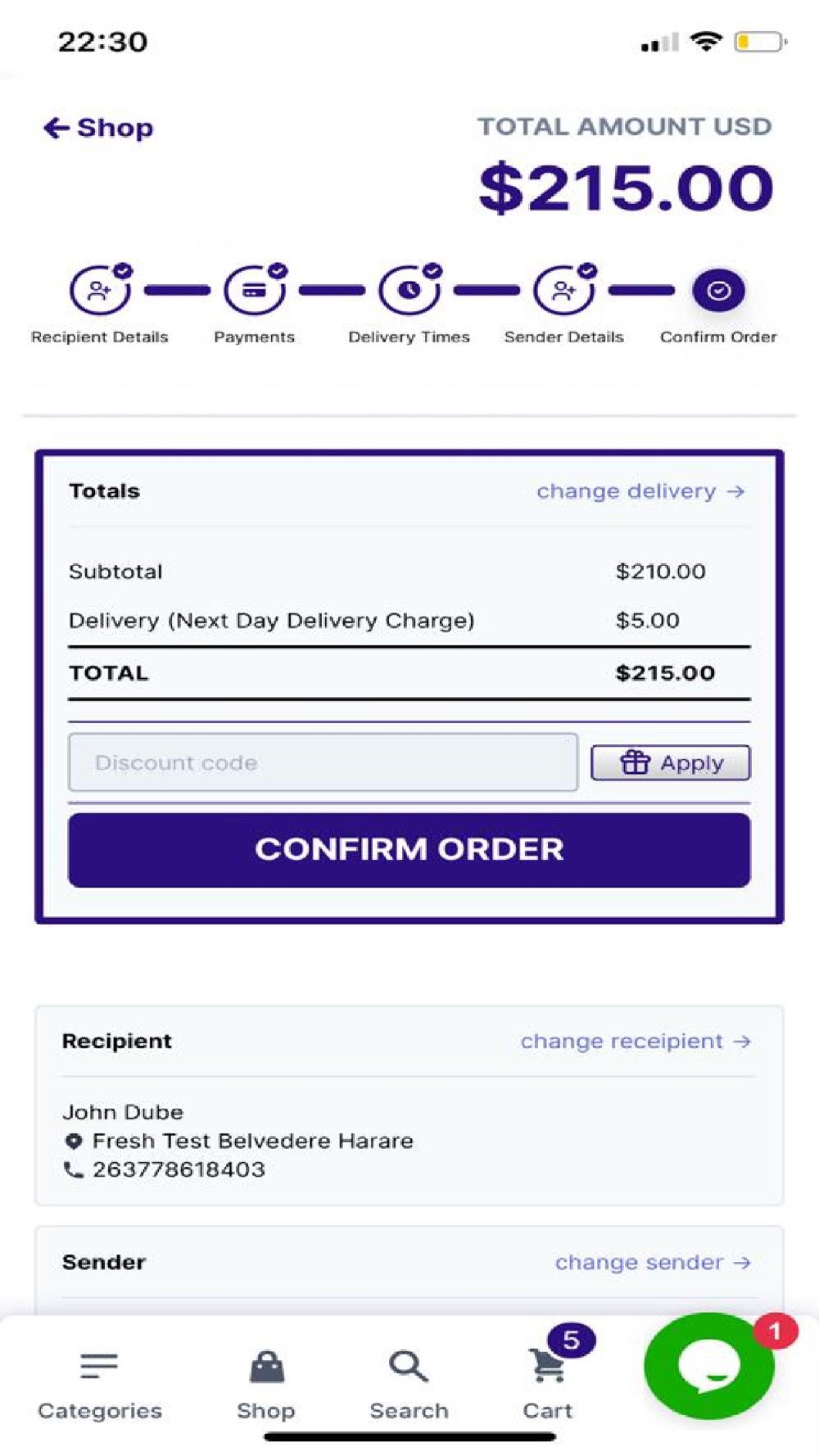
Task: Tap the Sender Details step icon
Action: click(563, 291)
